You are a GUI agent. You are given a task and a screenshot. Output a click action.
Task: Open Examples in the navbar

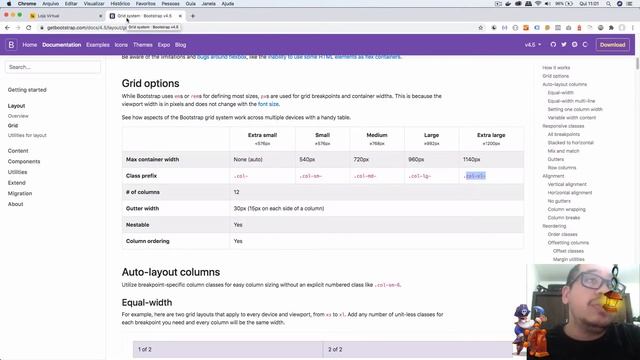pyautogui.click(x=98, y=45)
